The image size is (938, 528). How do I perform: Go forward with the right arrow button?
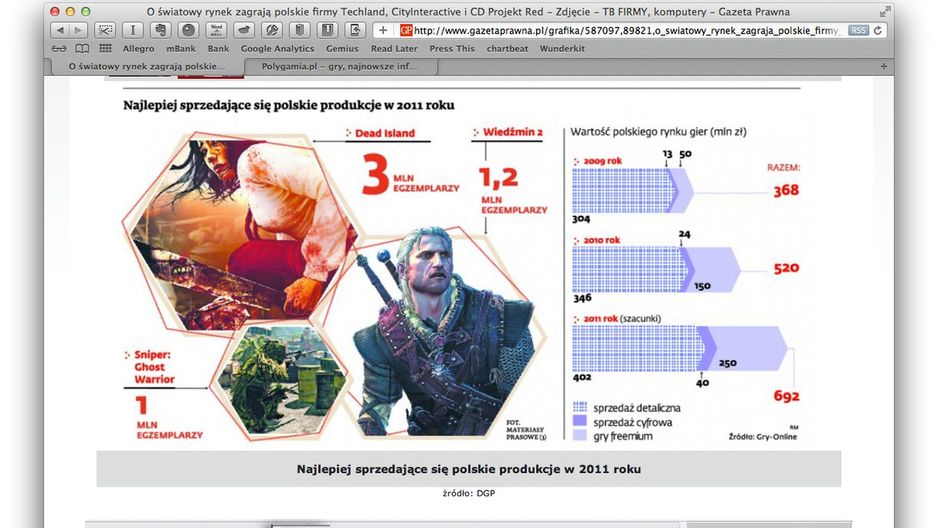(x=78, y=30)
